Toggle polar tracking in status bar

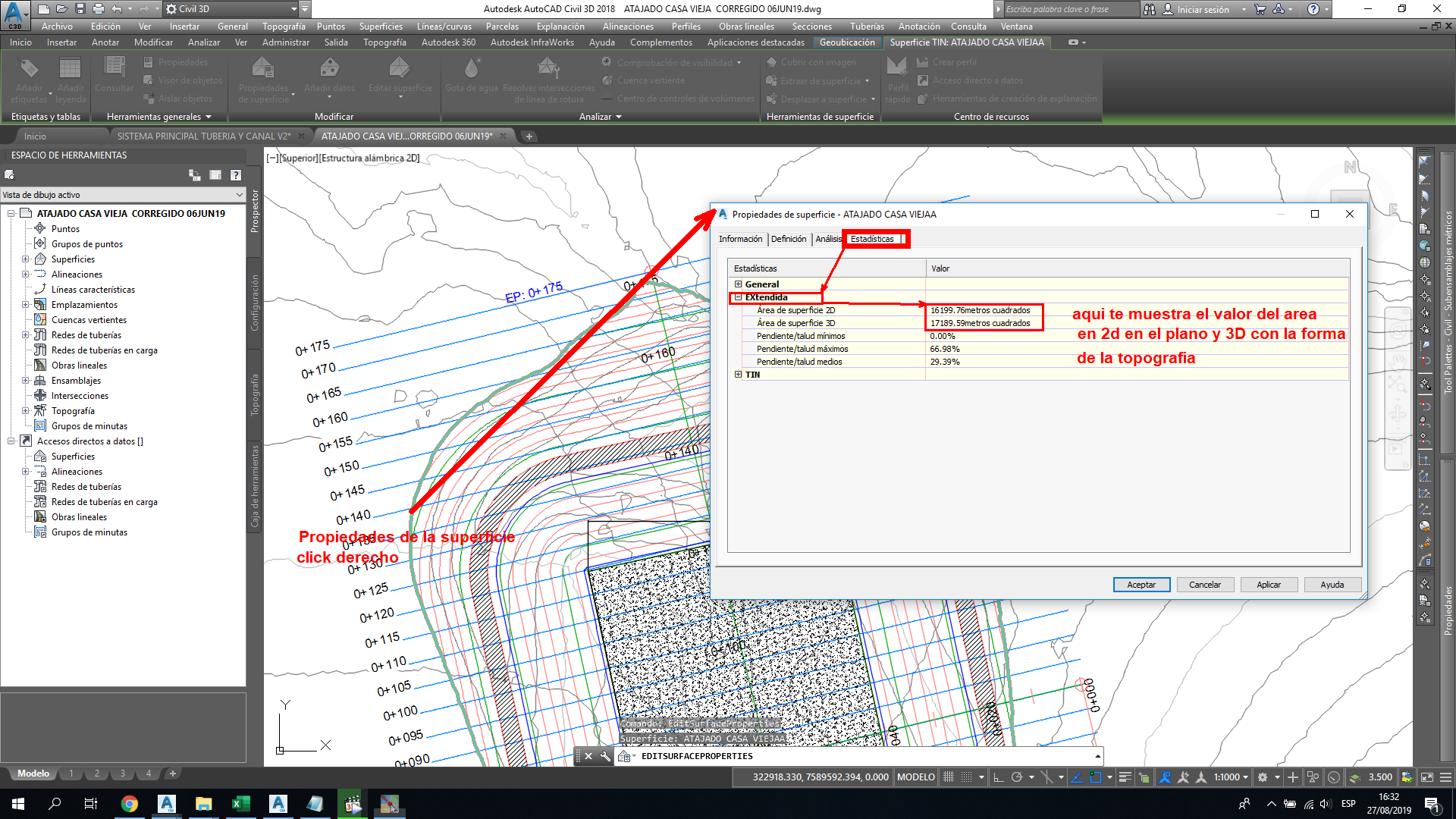pos(1017,777)
